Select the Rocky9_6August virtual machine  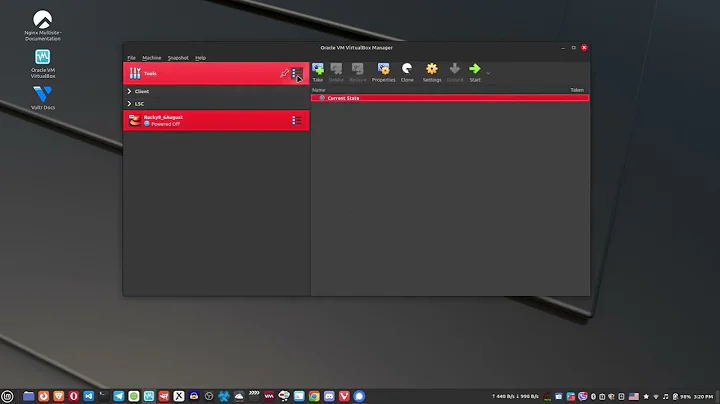click(216, 120)
